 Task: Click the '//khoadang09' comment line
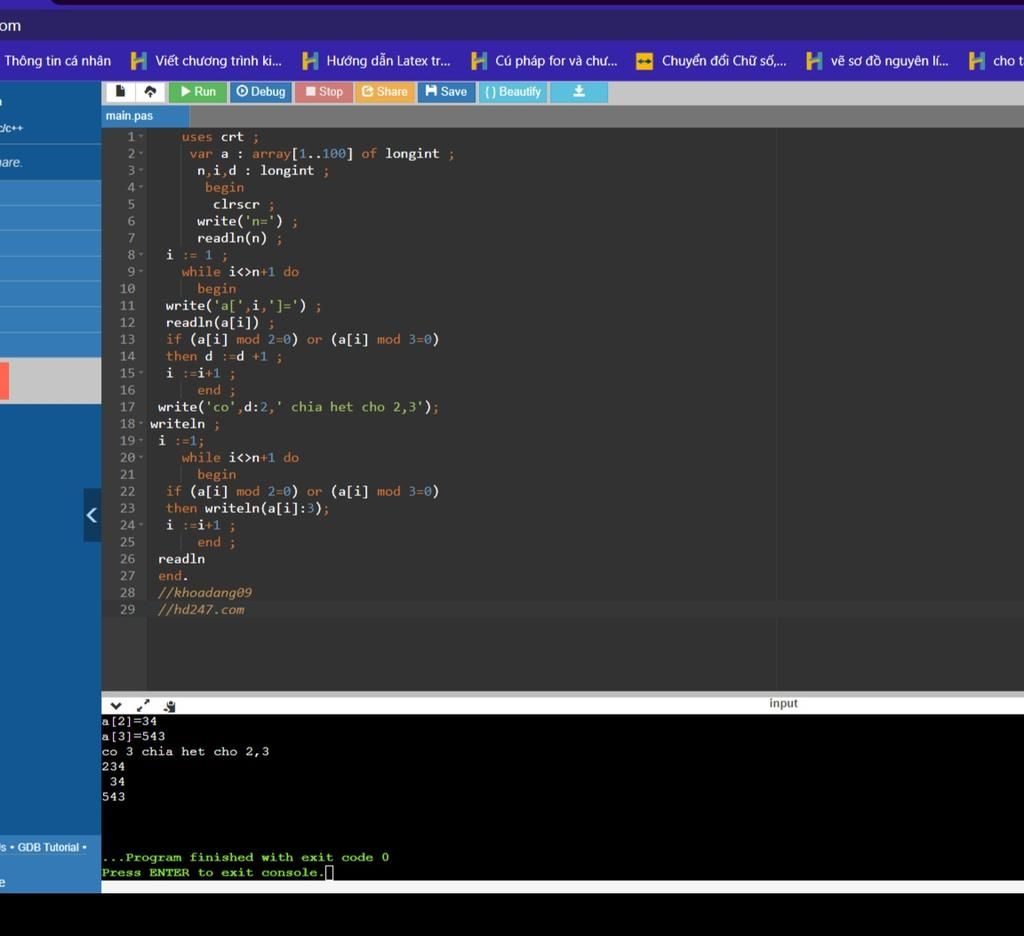(x=204, y=592)
